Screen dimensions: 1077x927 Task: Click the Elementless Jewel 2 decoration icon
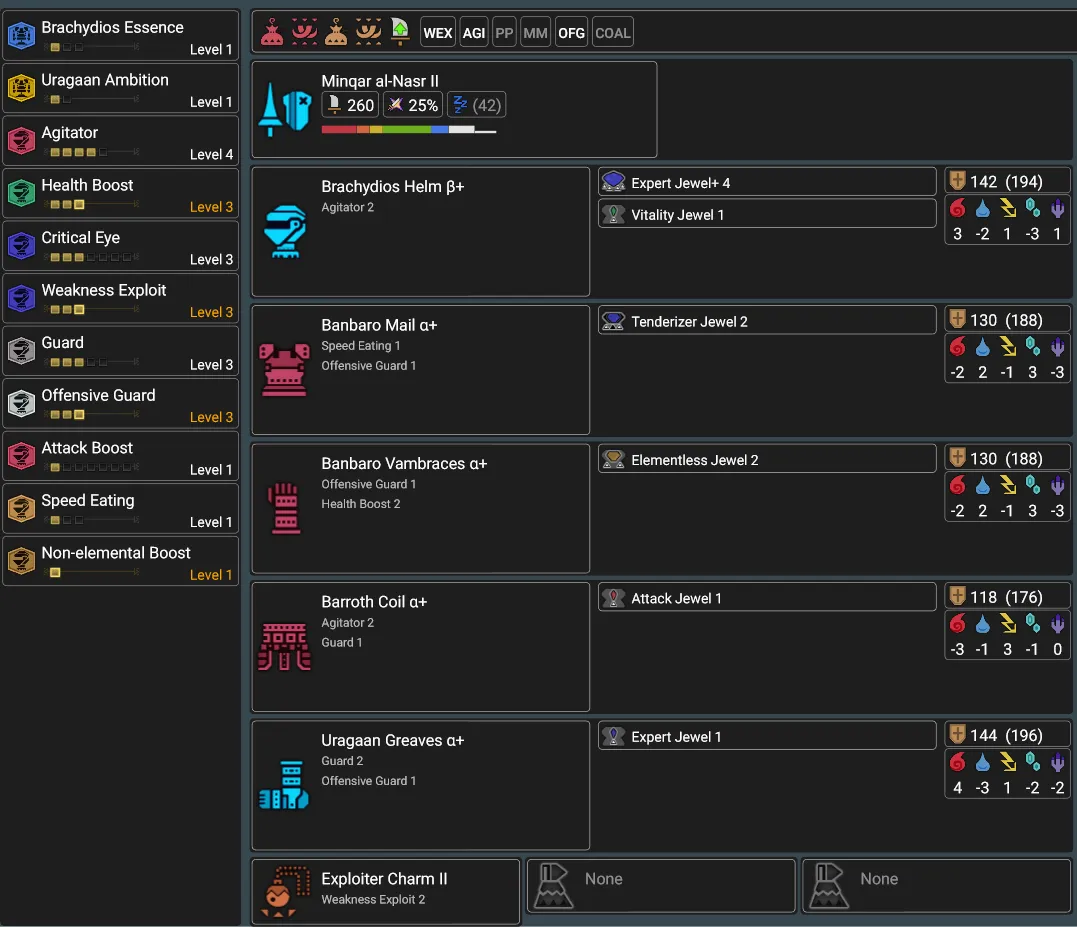pos(613,459)
